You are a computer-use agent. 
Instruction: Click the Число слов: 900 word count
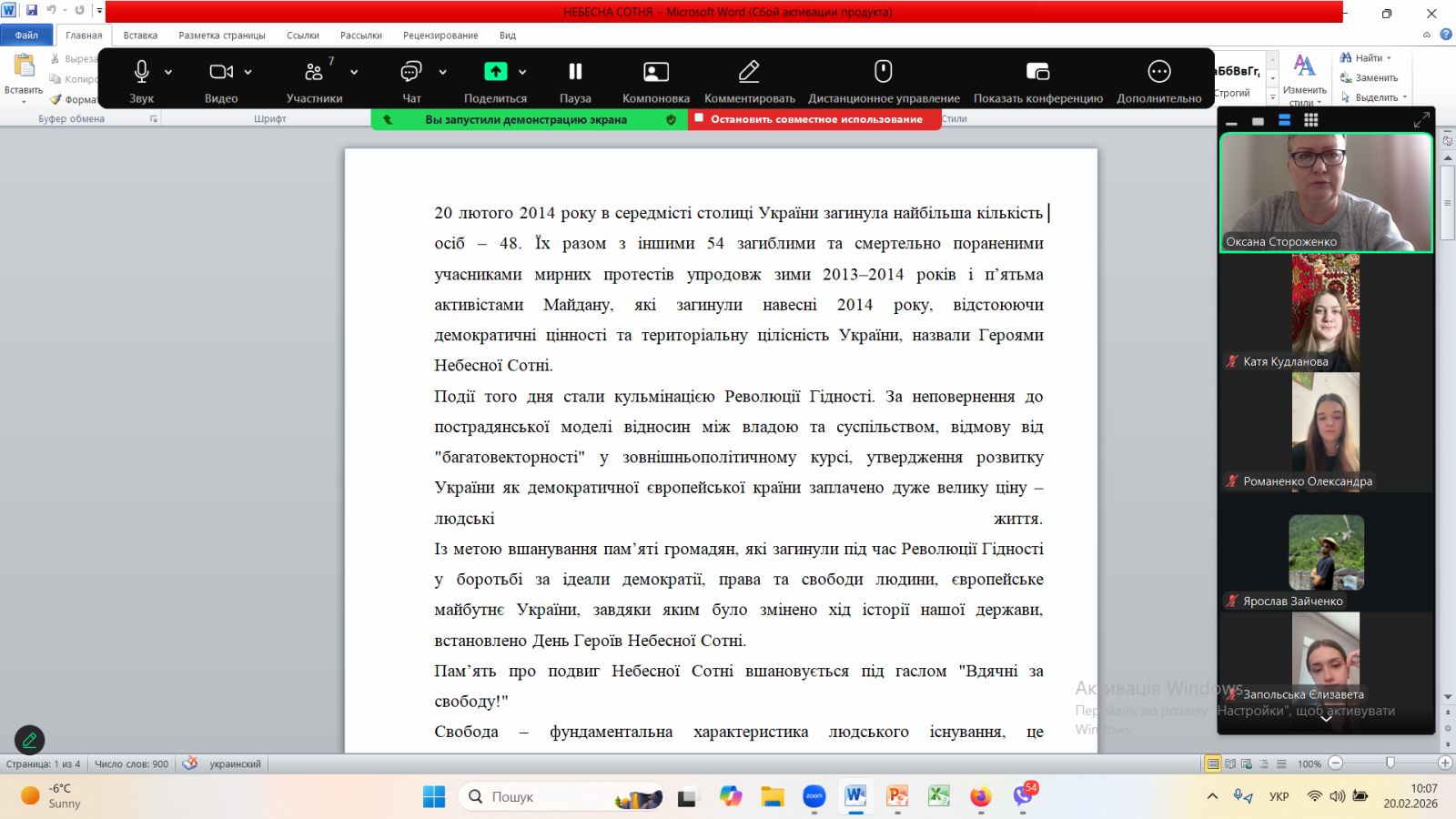point(132,764)
